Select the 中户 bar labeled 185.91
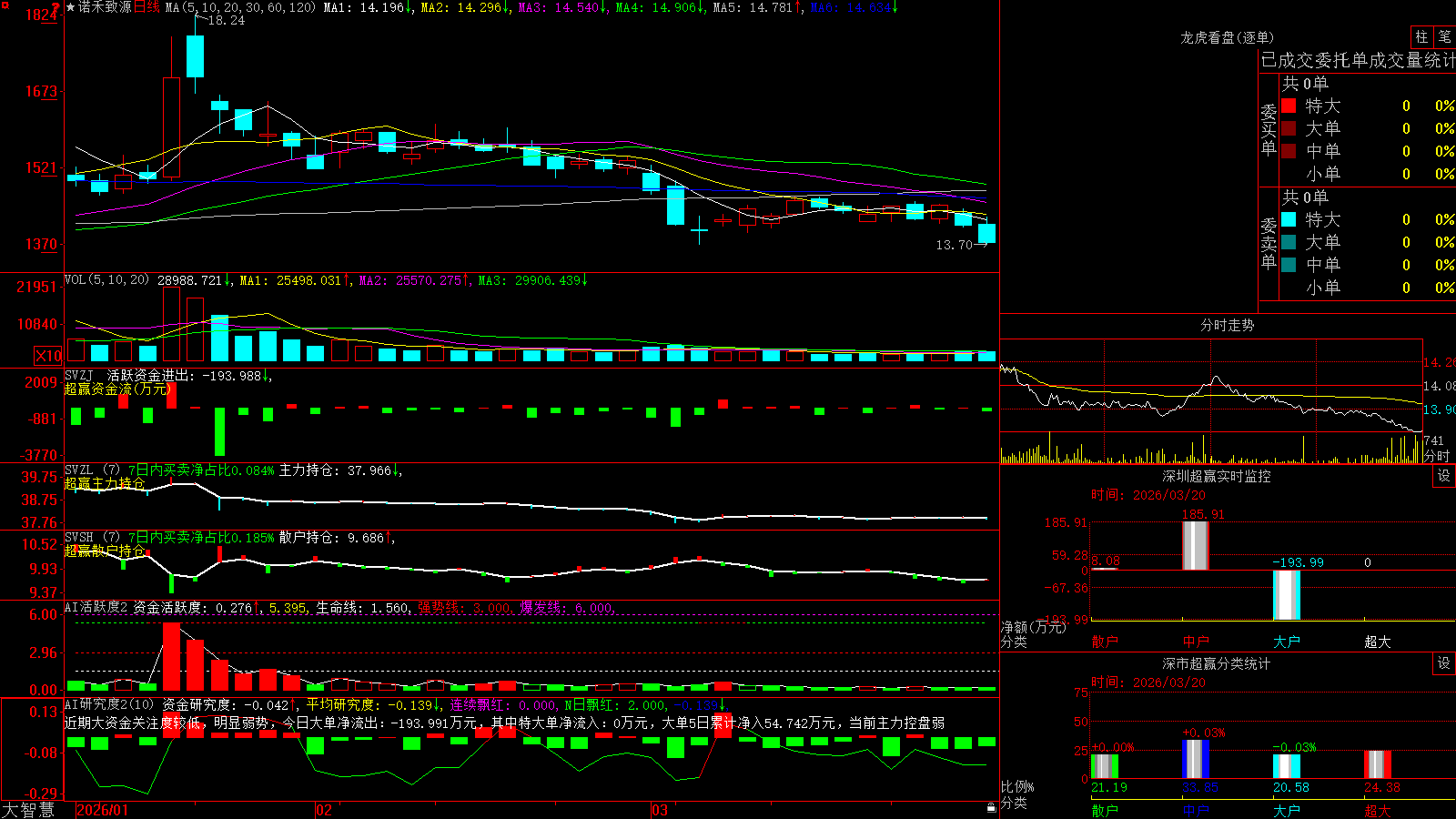 point(1196,546)
